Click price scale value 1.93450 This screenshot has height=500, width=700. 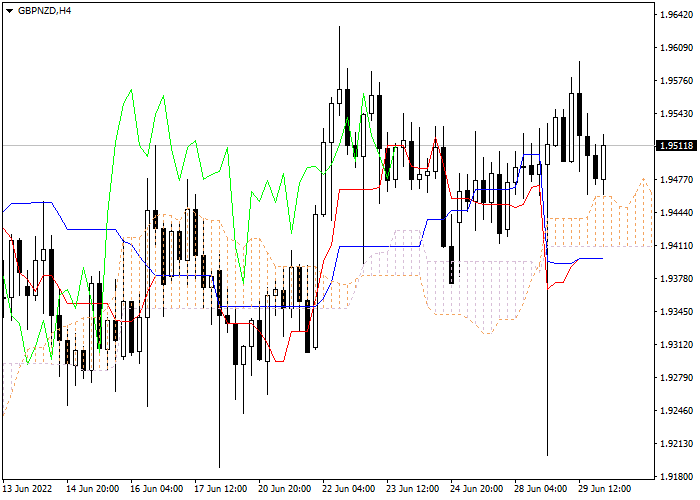pyautogui.click(x=676, y=312)
